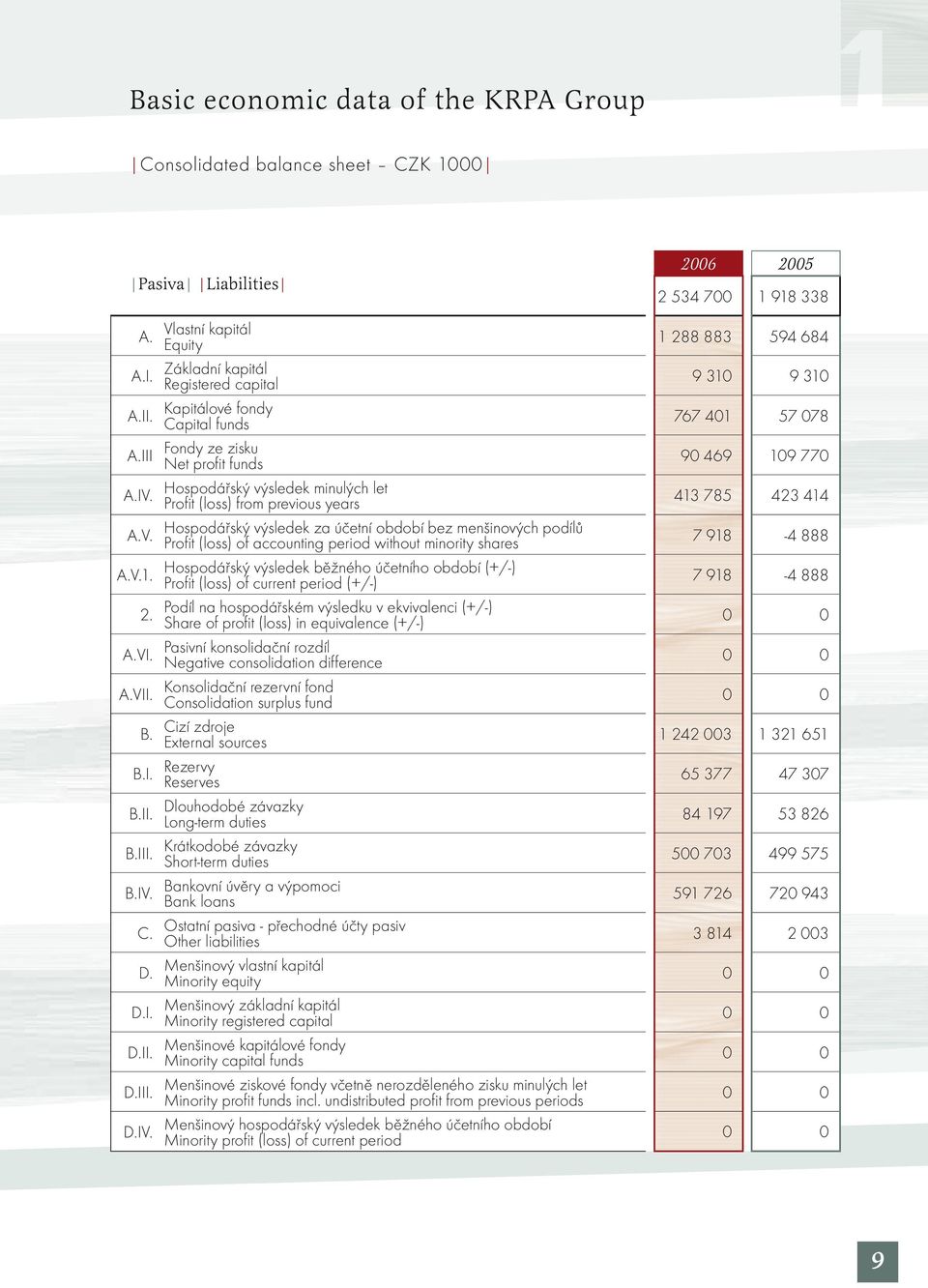Select 'Consolidated balance sheet – CZK 1000' subtitle
The image size is (928, 1288).
[311, 164]
